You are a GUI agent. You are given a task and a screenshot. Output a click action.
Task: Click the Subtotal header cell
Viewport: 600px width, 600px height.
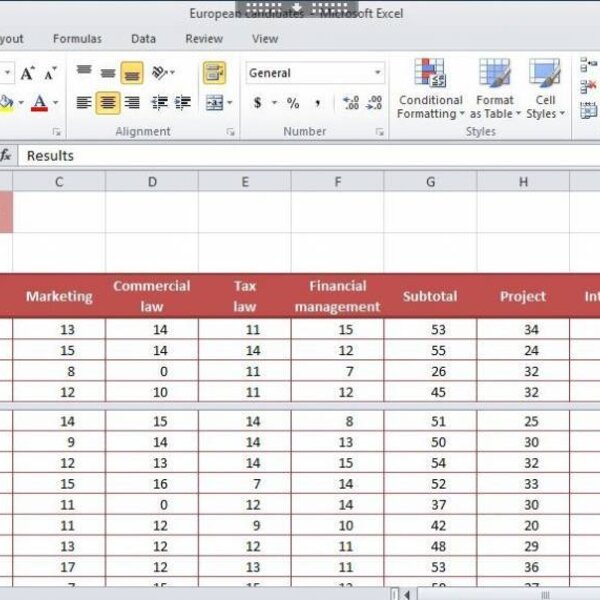[430, 296]
